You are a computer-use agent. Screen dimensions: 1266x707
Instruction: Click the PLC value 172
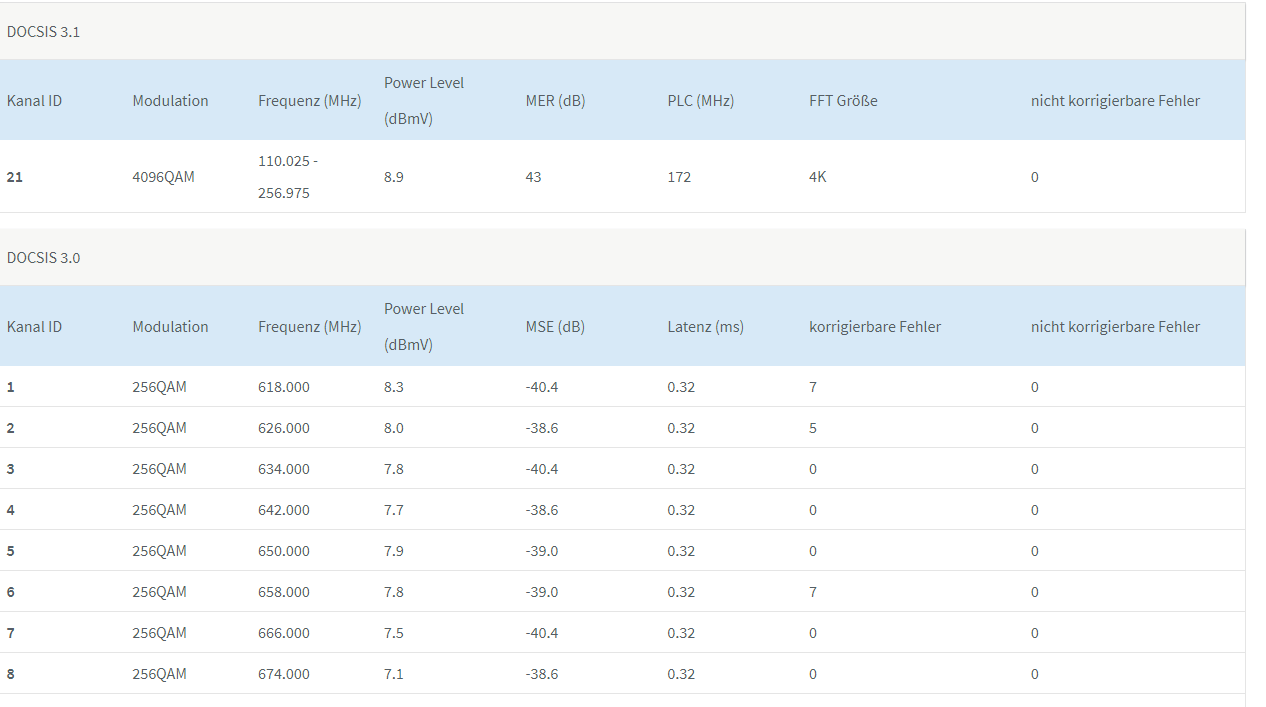(679, 177)
